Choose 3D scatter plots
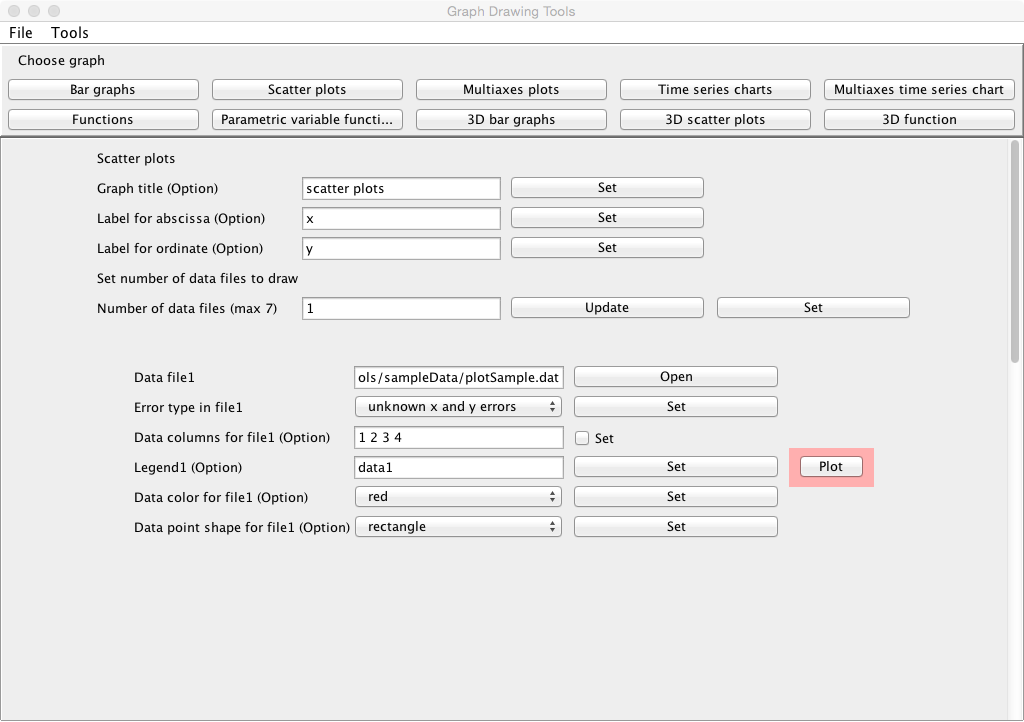 coord(715,119)
